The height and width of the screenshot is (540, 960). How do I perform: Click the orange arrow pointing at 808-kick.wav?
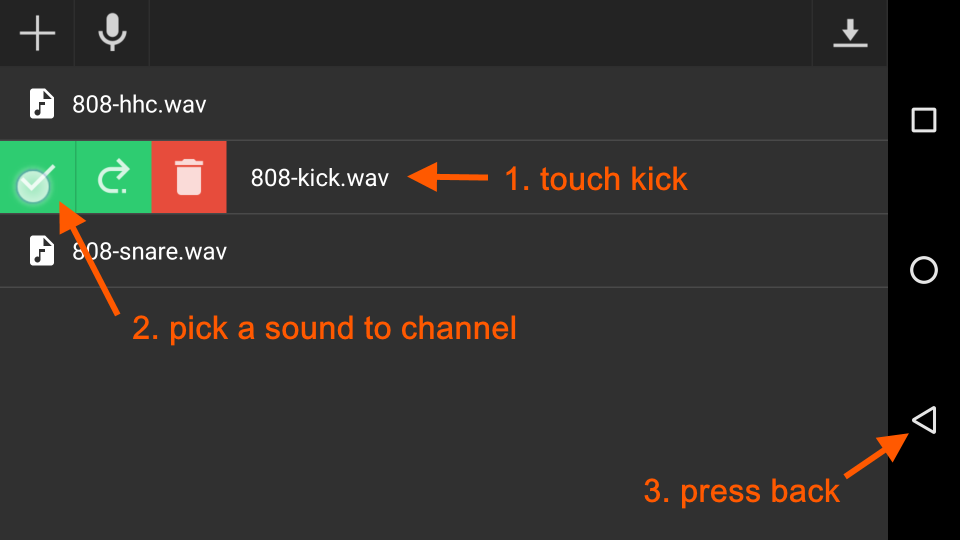450,178
